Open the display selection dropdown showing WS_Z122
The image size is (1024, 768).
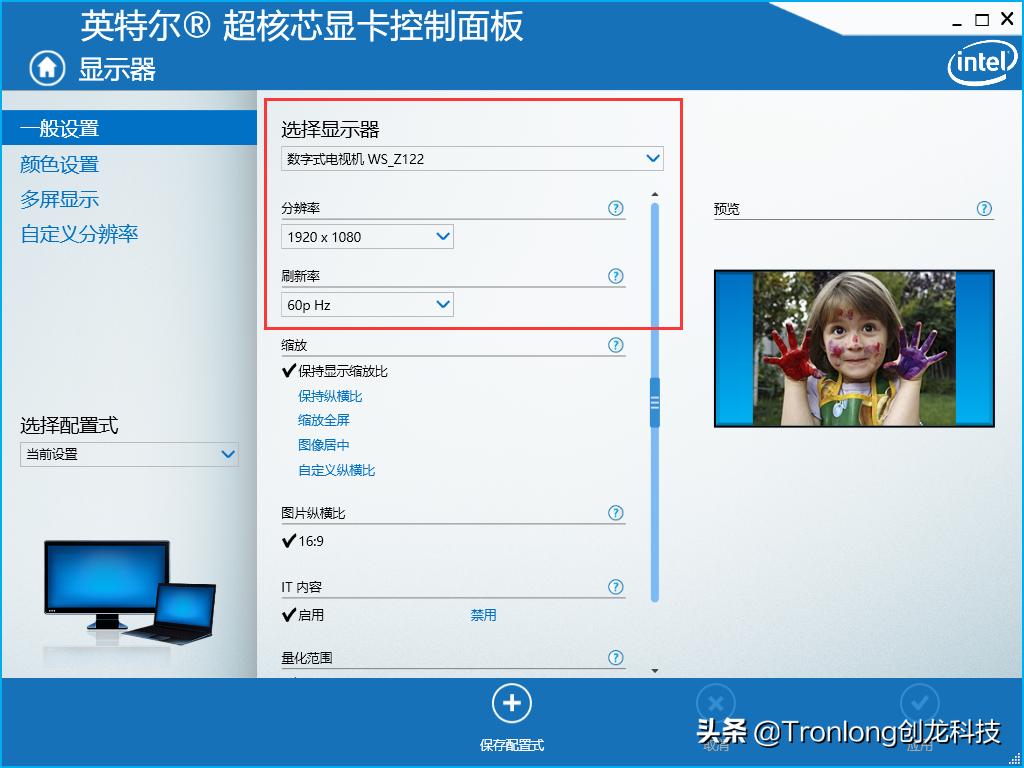point(471,158)
